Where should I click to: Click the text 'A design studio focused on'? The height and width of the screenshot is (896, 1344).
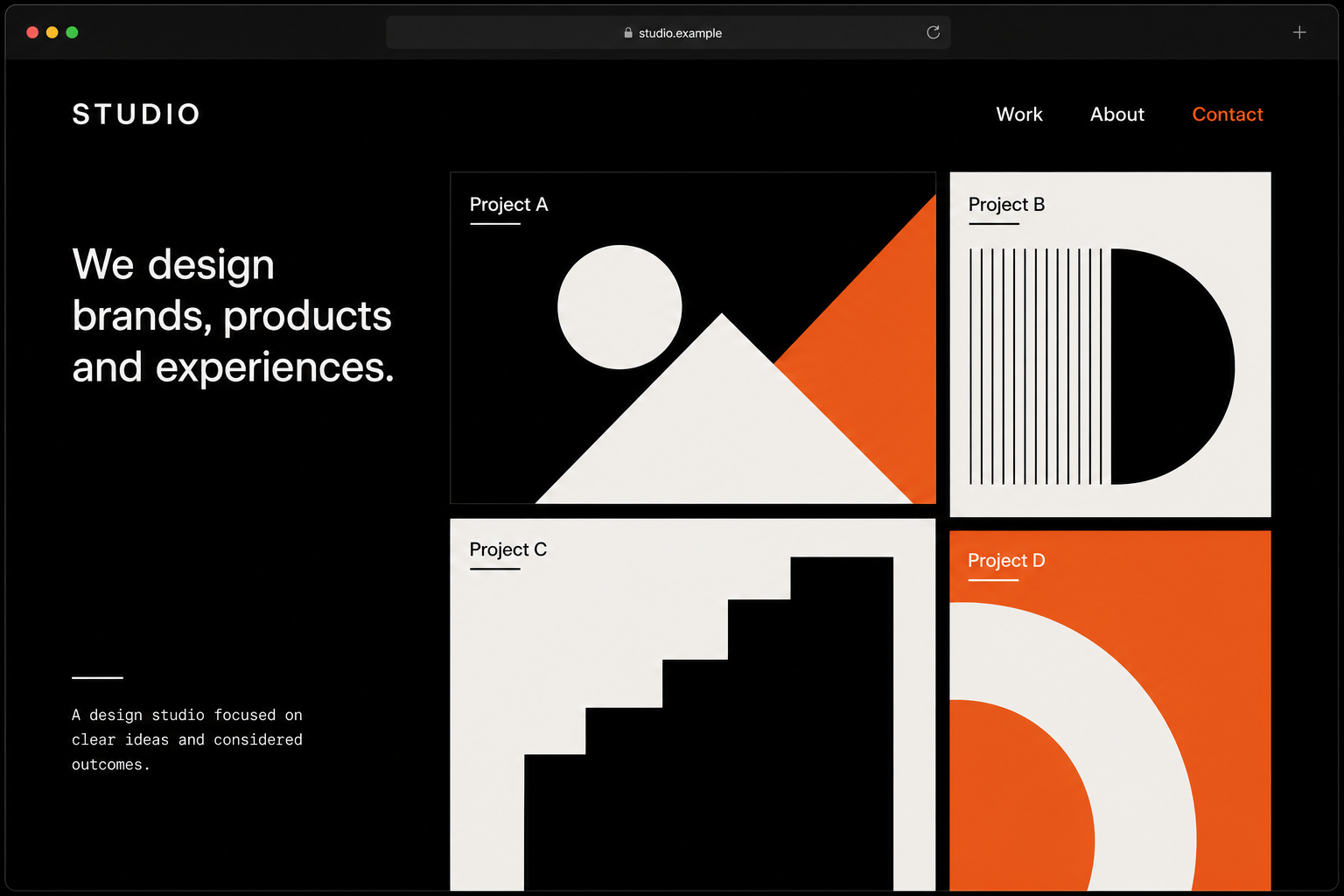pyautogui.click(x=187, y=715)
